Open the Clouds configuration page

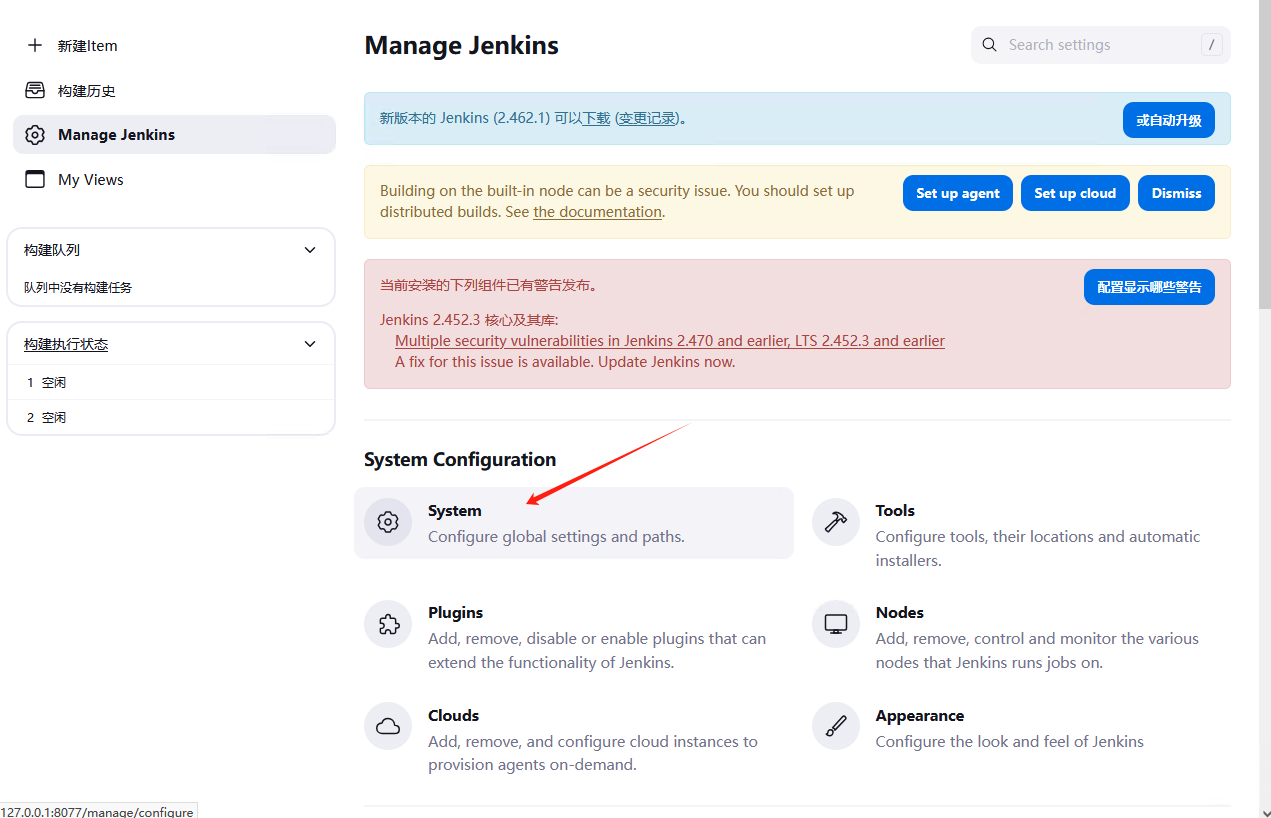(574, 740)
